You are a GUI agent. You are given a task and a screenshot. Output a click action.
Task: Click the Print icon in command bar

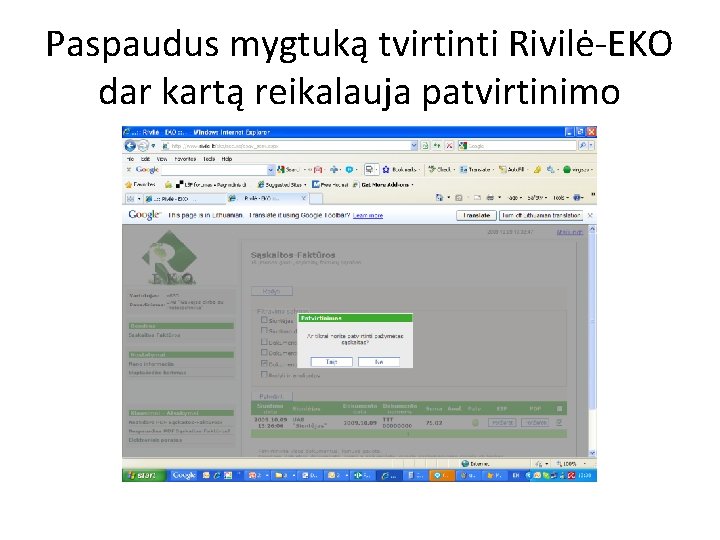click(490, 198)
